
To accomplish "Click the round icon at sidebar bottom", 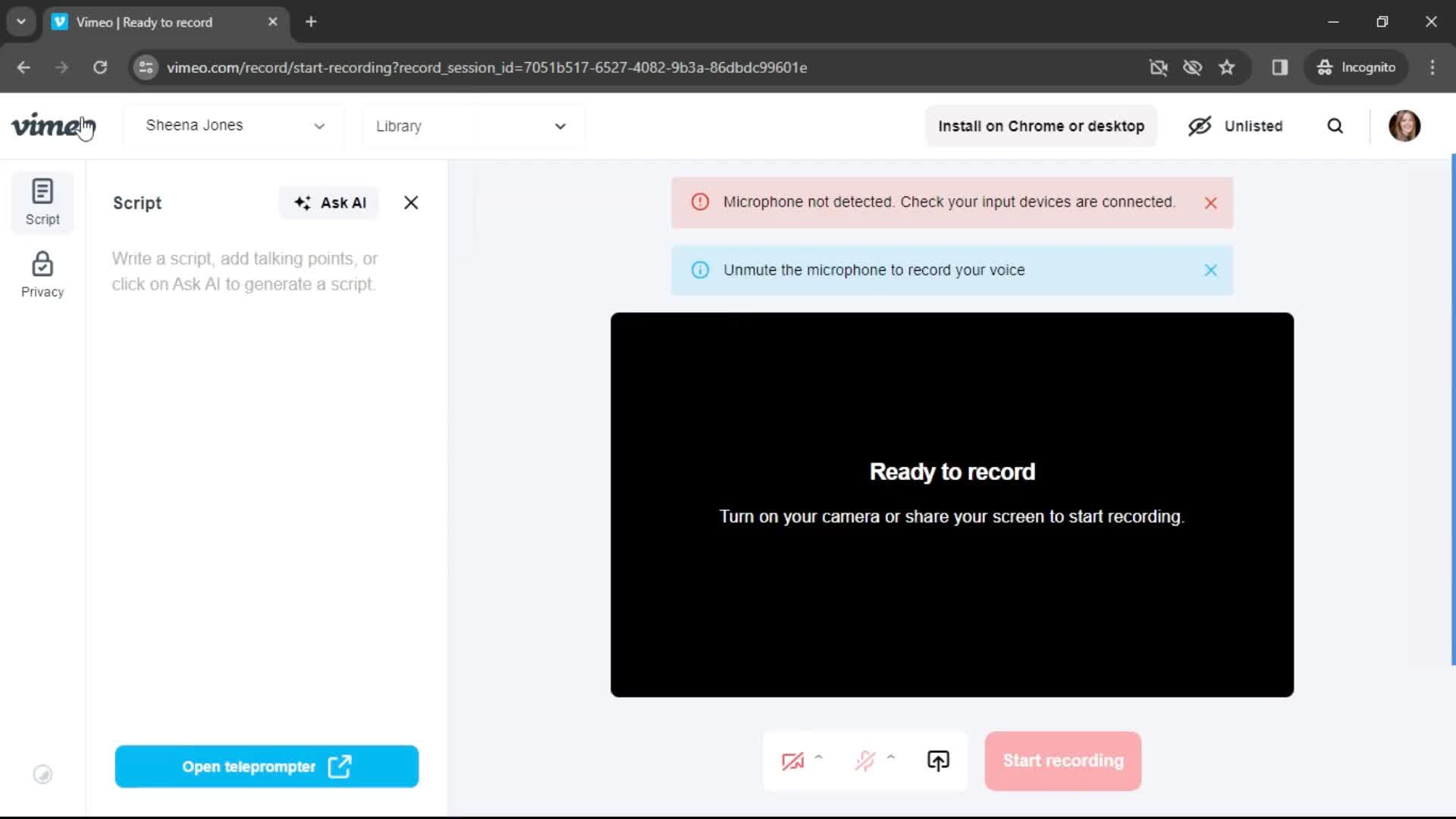I will 42,774.
